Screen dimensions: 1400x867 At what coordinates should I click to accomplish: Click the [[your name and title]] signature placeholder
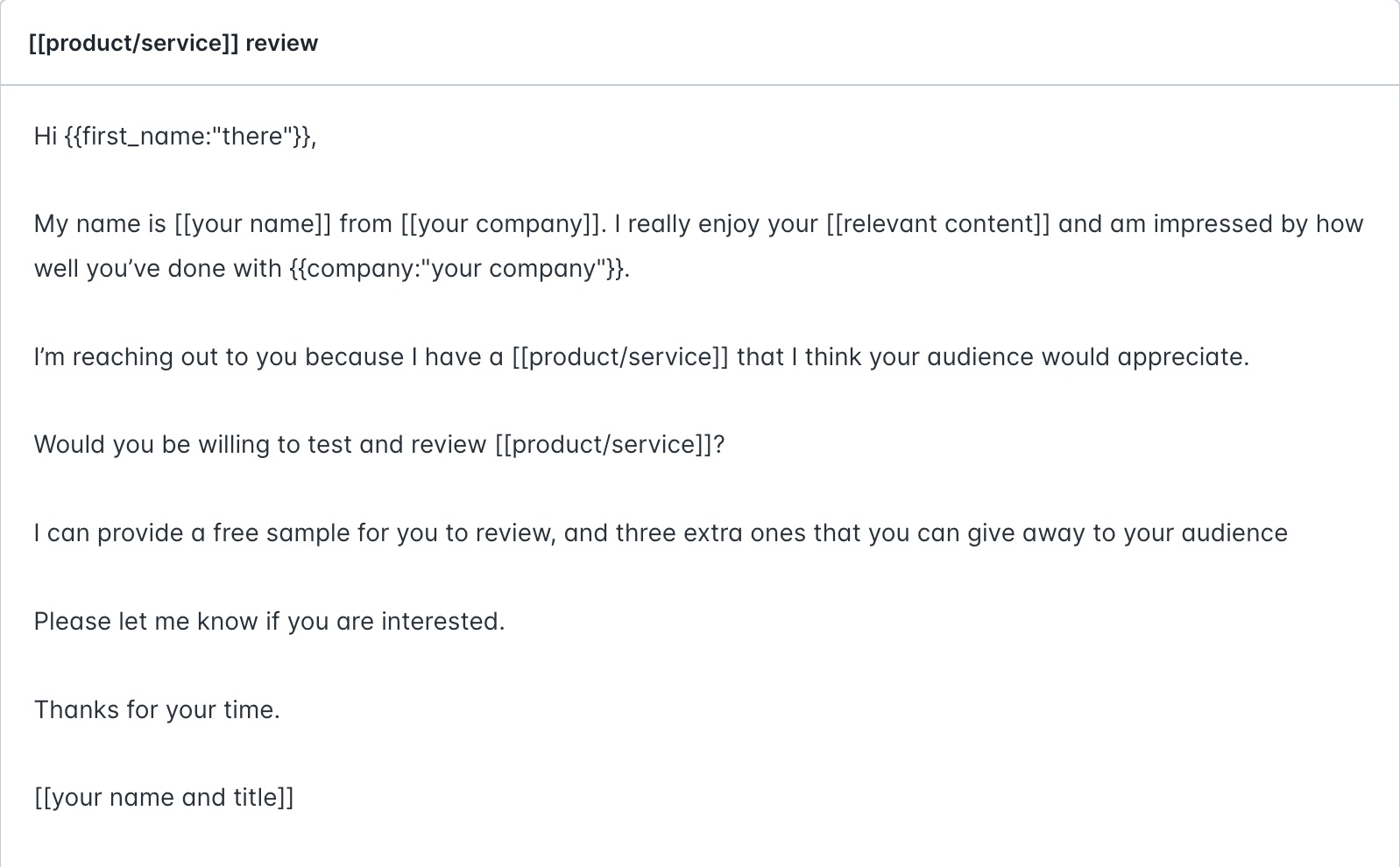164,798
